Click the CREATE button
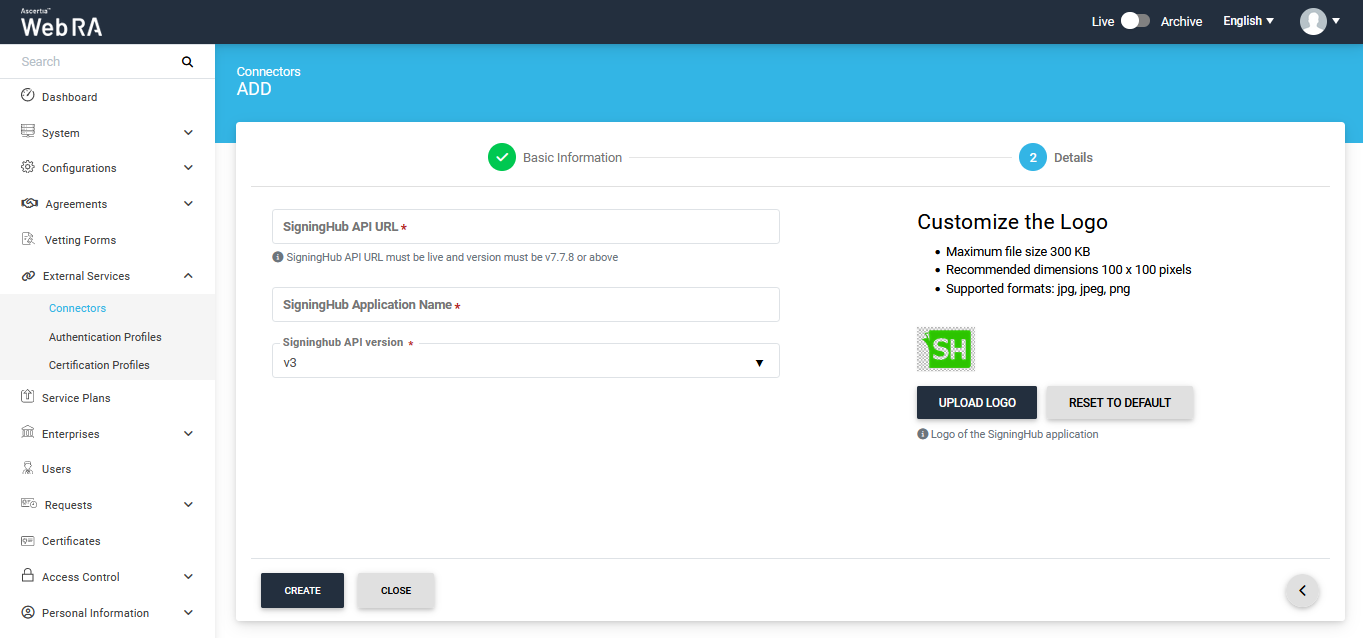This screenshot has width=1363, height=638. tap(302, 590)
